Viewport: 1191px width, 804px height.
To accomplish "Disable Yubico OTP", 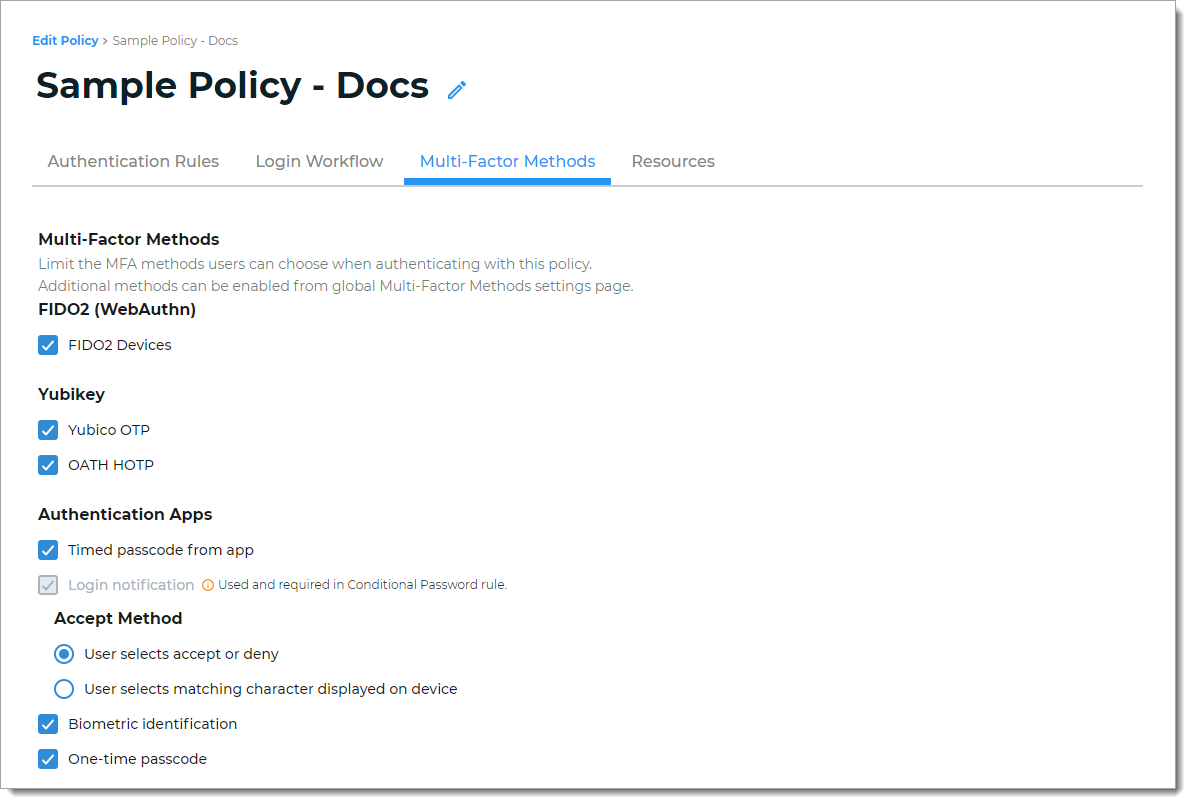I will pyautogui.click(x=47, y=429).
